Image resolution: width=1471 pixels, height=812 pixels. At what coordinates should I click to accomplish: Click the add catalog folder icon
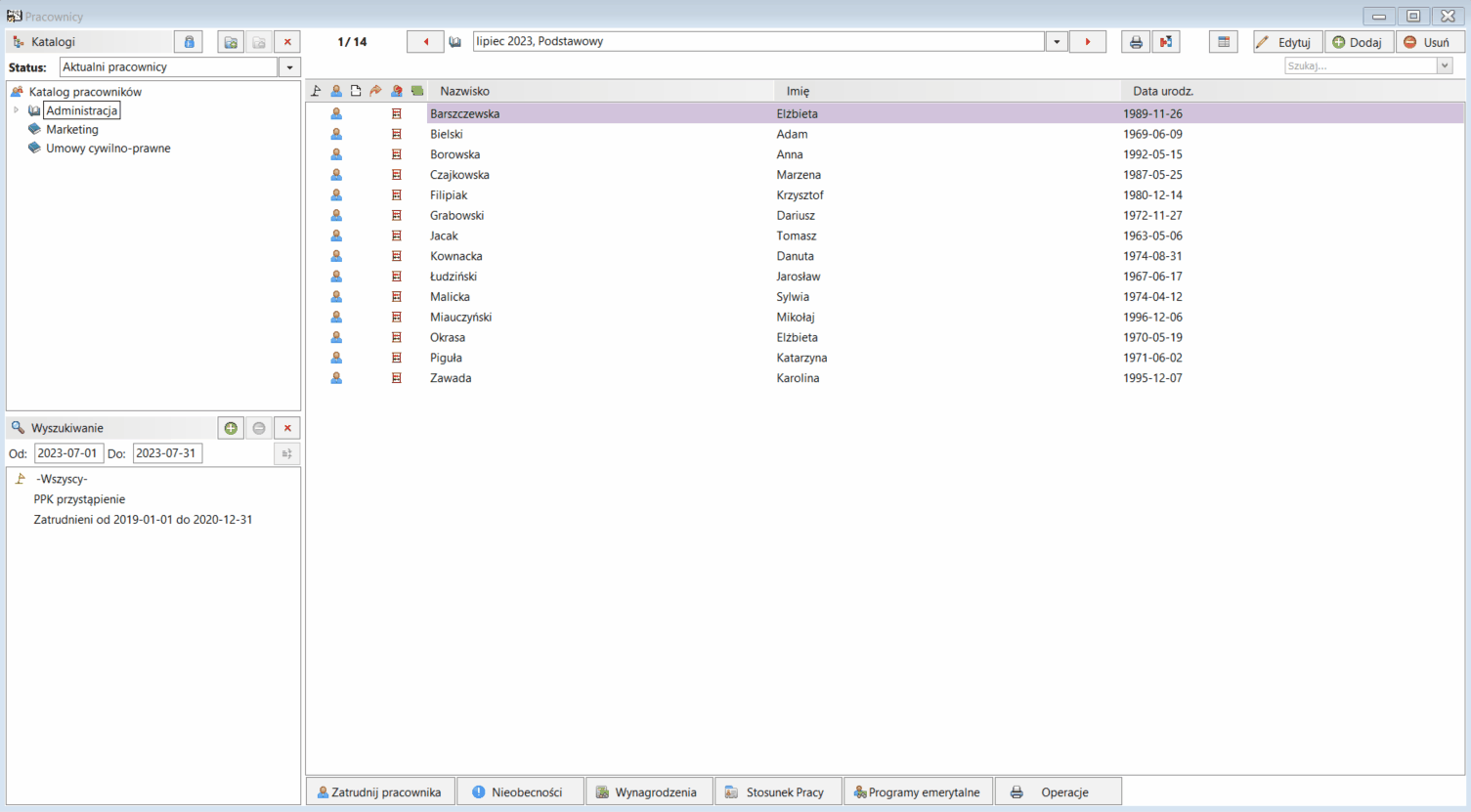[x=231, y=42]
